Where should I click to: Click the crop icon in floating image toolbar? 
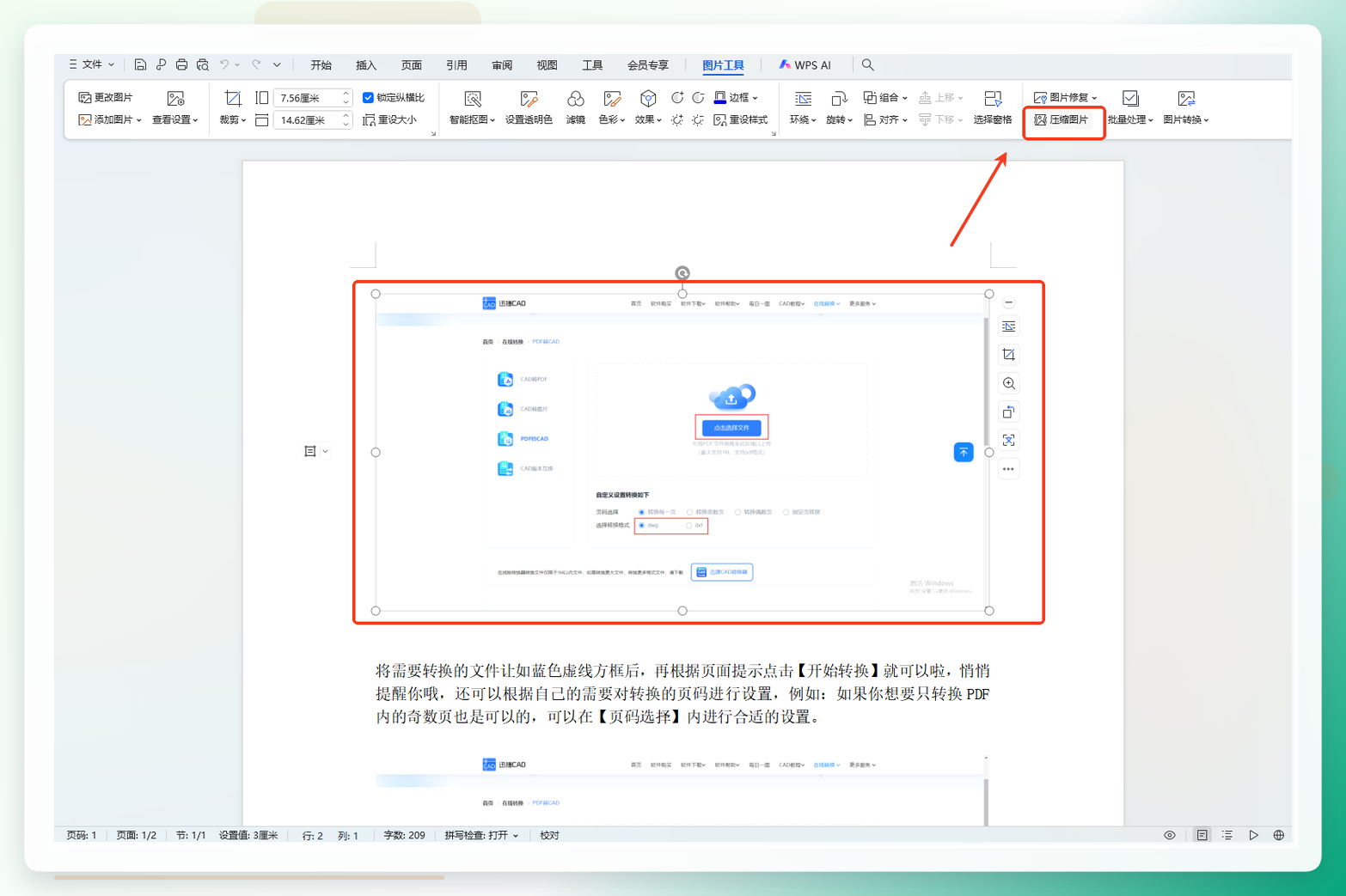pyautogui.click(x=1009, y=355)
